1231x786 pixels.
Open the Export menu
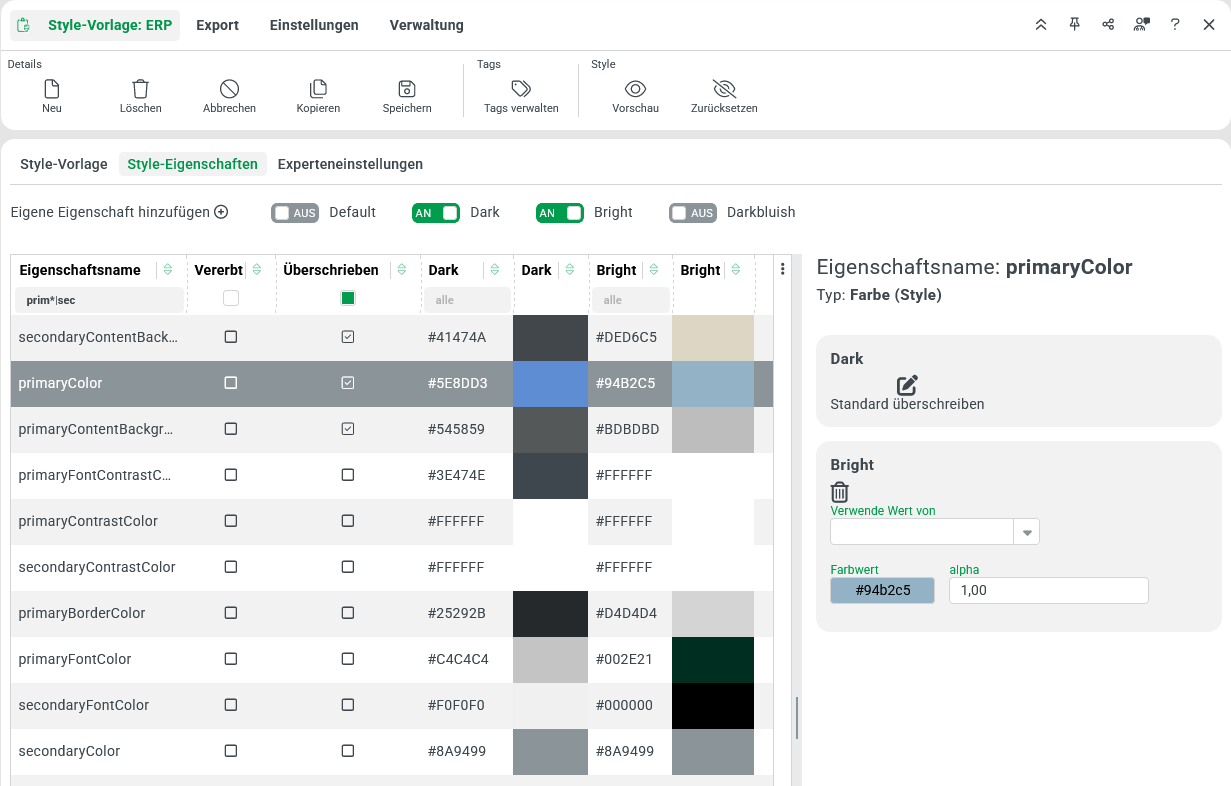pyautogui.click(x=217, y=25)
